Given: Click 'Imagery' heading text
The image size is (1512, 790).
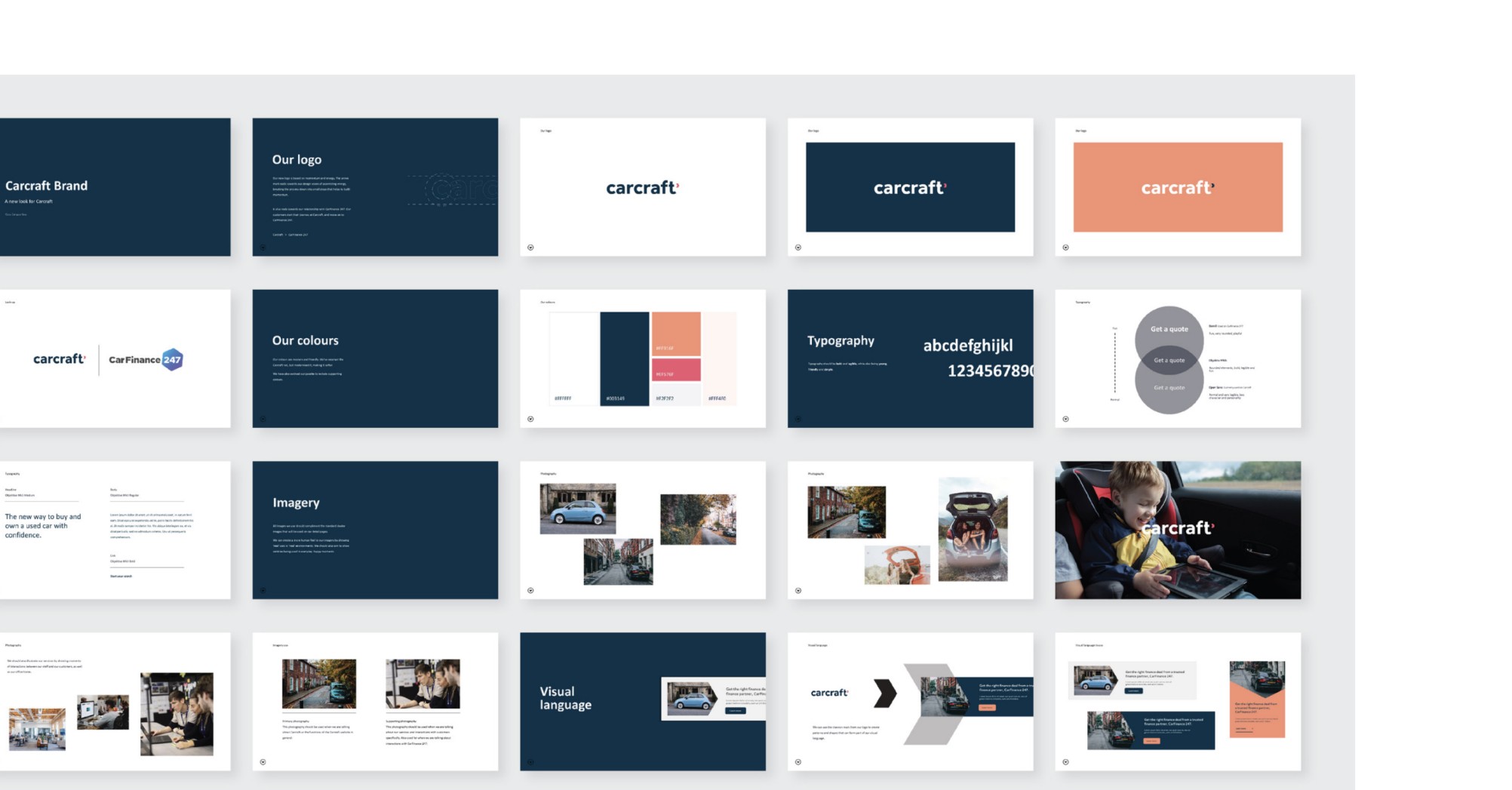Looking at the screenshot, I should [296, 503].
